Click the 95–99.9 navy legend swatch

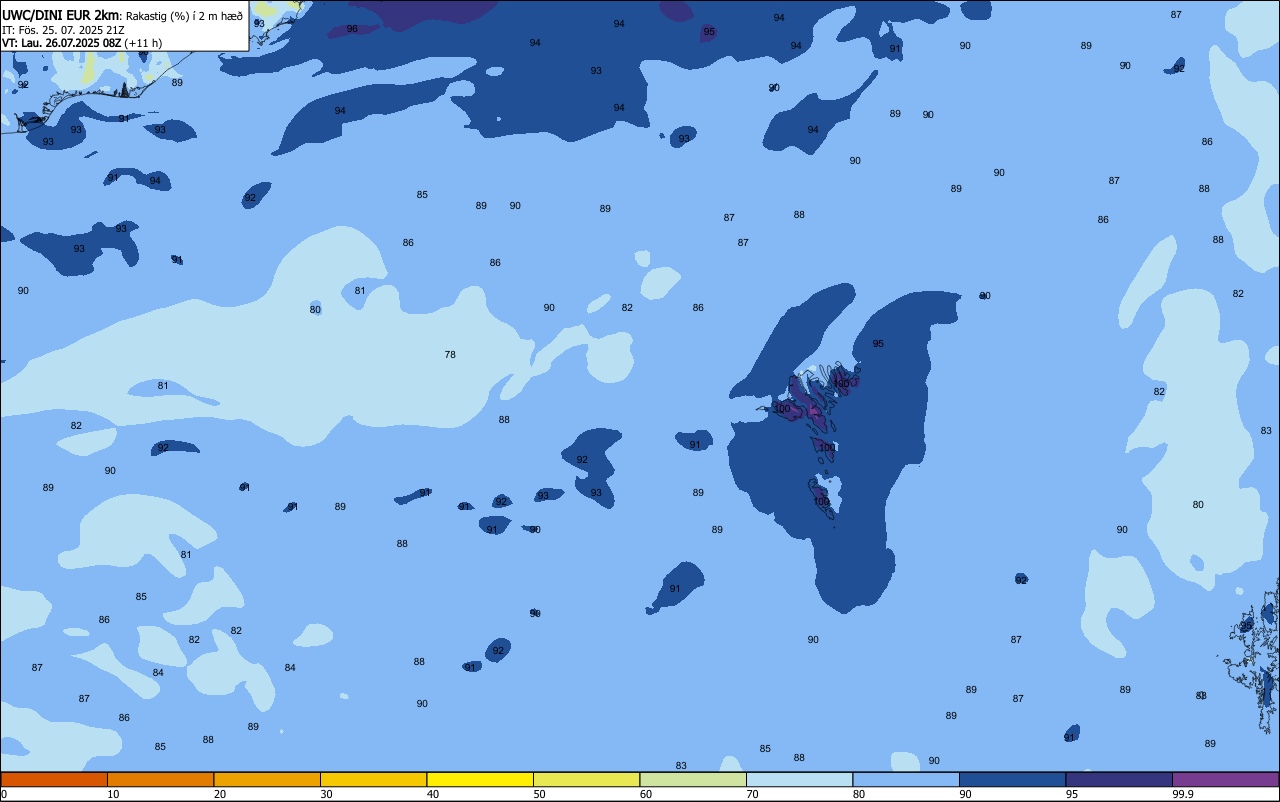pos(1119,779)
